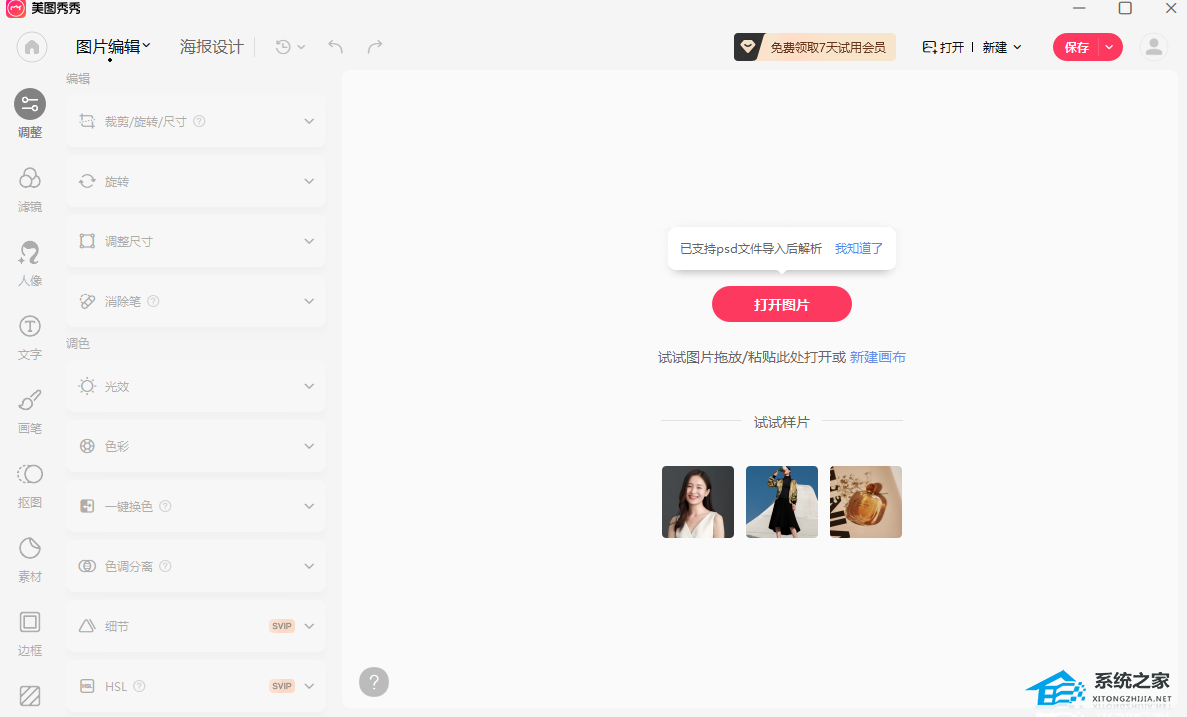This screenshot has height=717, width=1187.
Task: Expand the 旋转 panel chevron
Action: click(309, 181)
